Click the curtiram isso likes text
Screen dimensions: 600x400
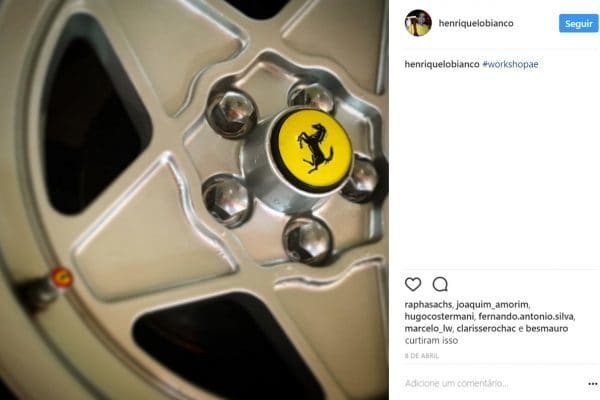click(431, 341)
